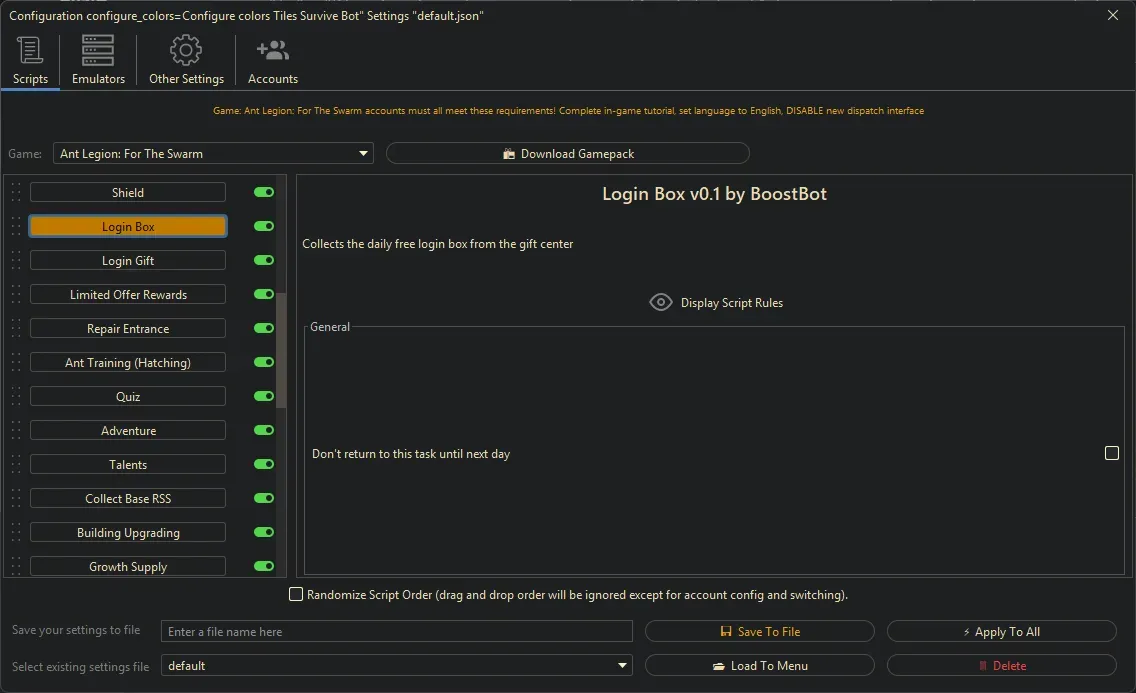
Task: Click the drag handle next to Quiz
Action: [16, 396]
